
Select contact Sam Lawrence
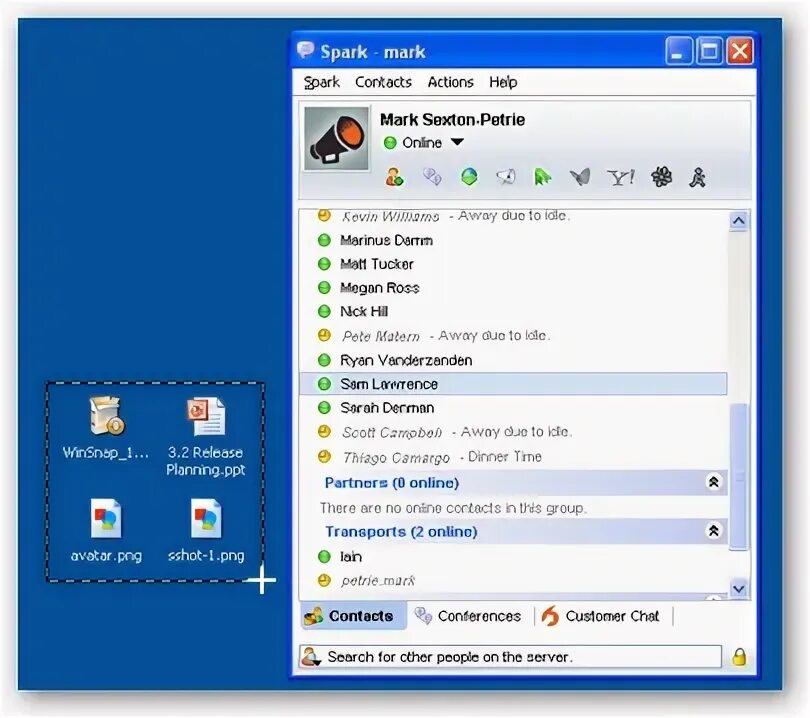tap(513, 384)
